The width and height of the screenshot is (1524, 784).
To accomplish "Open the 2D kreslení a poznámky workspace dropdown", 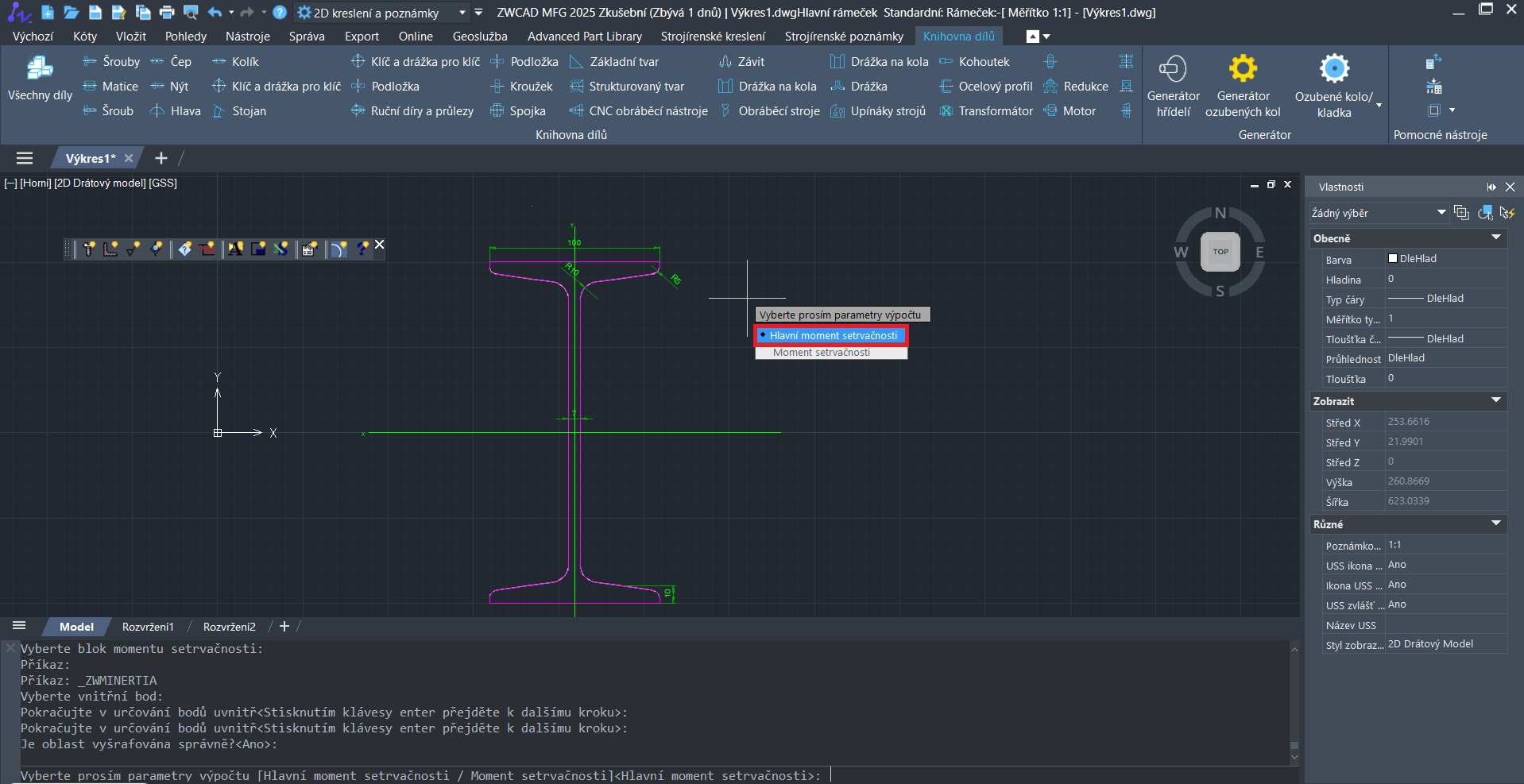I will click(462, 13).
